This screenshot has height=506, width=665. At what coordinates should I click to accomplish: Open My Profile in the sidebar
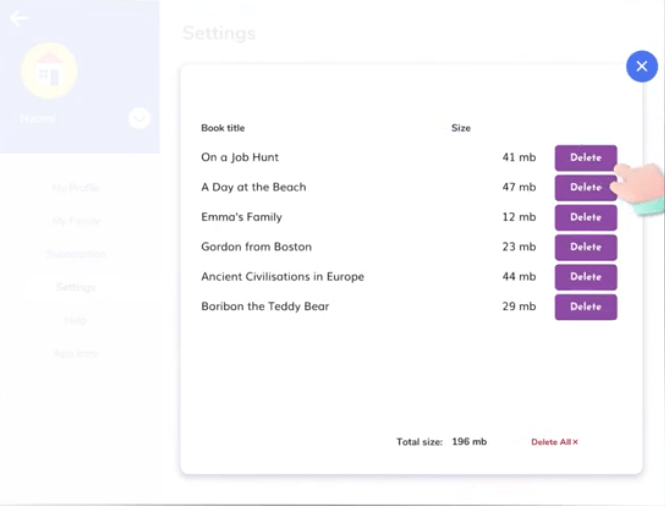(76, 188)
